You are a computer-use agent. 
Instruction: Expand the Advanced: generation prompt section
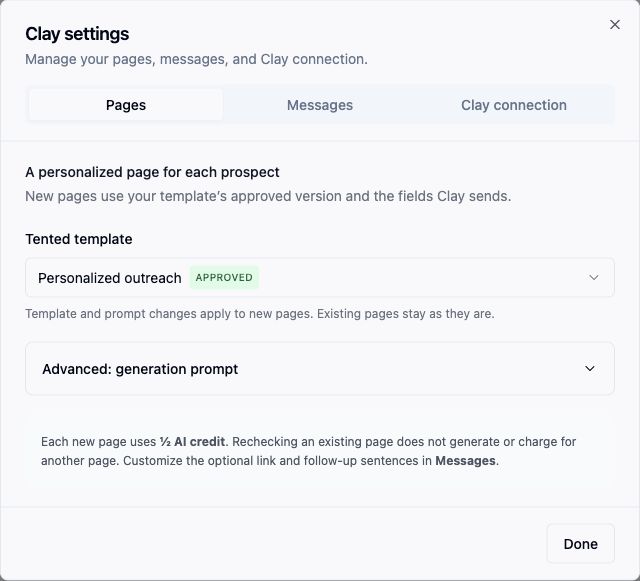pos(320,369)
